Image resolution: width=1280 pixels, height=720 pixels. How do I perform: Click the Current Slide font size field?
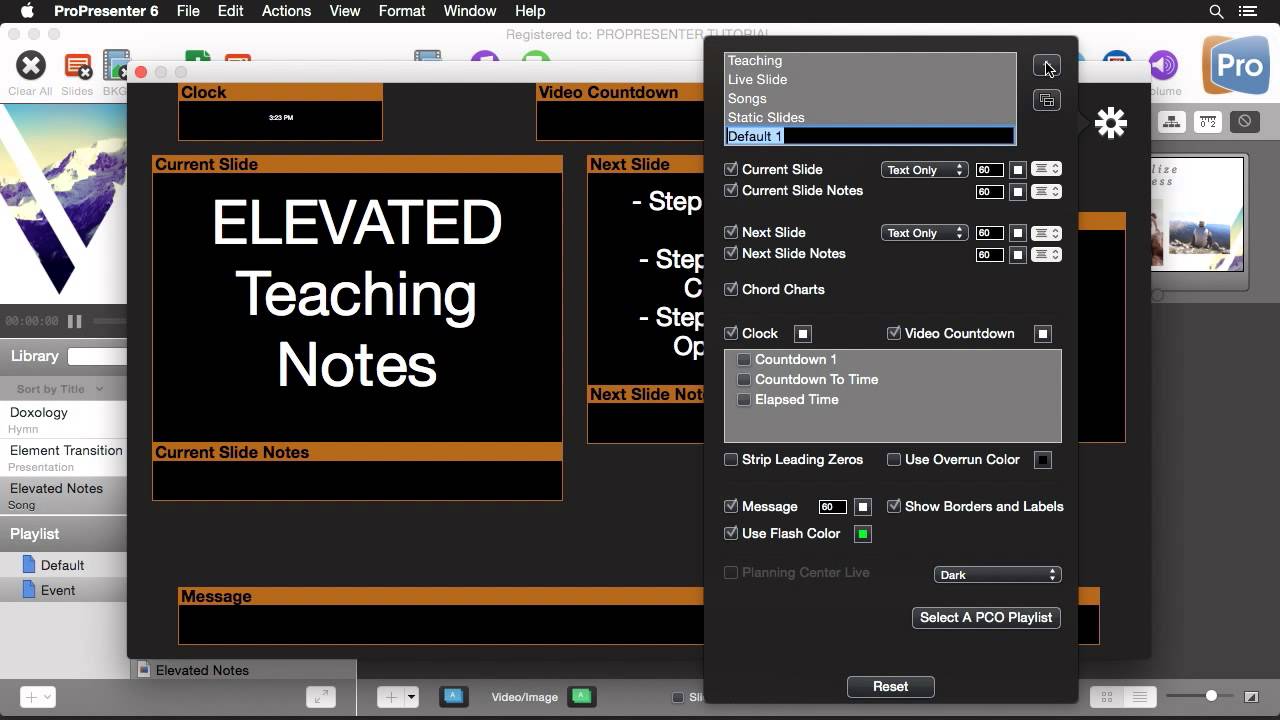[989, 170]
